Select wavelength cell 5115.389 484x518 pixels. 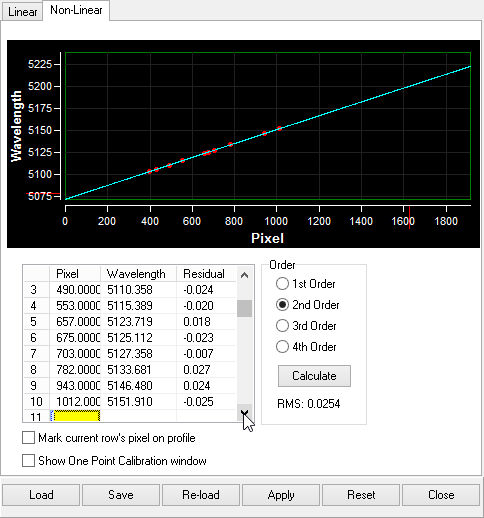(138, 306)
